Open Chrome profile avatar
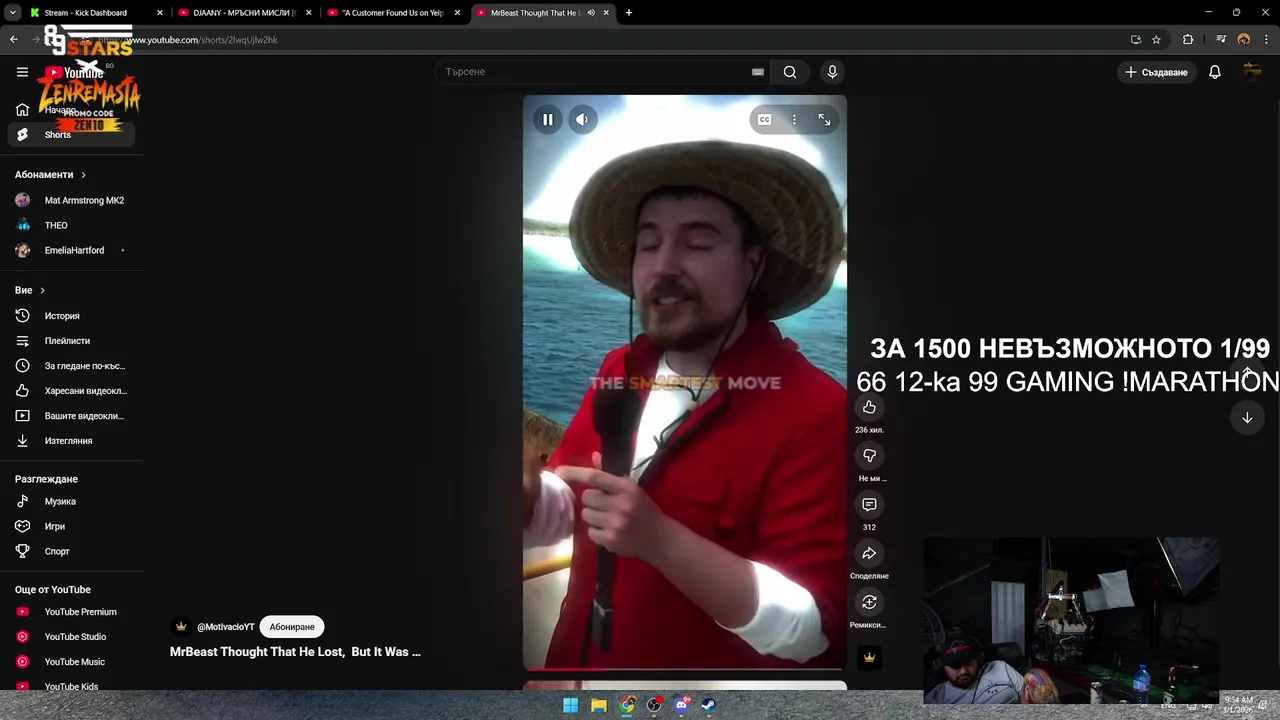 1244,40
